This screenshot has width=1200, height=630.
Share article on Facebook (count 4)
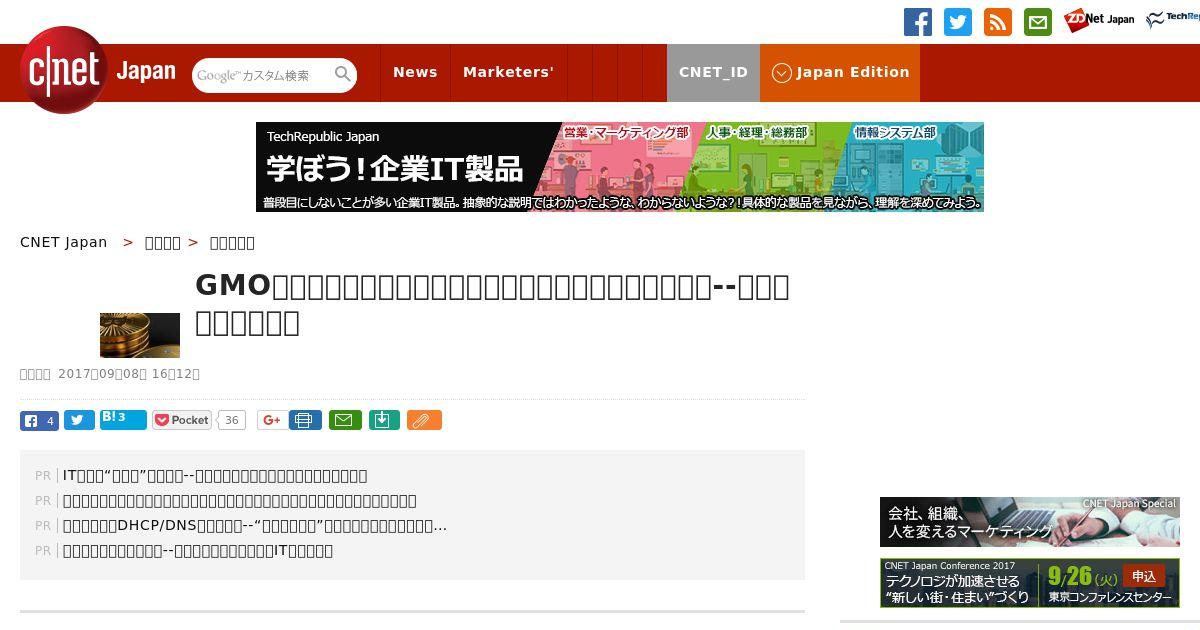[x=39, y=421]
